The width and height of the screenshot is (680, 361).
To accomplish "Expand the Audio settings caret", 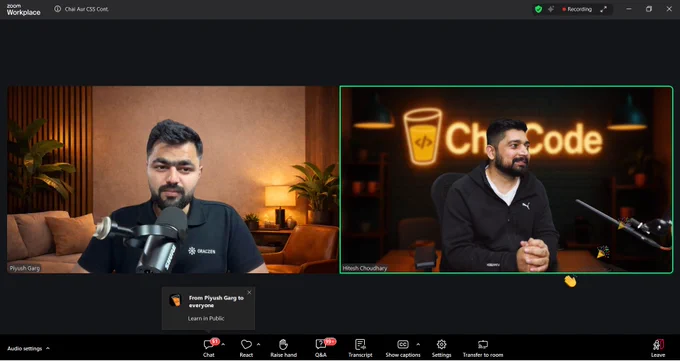I will (48, 348).
